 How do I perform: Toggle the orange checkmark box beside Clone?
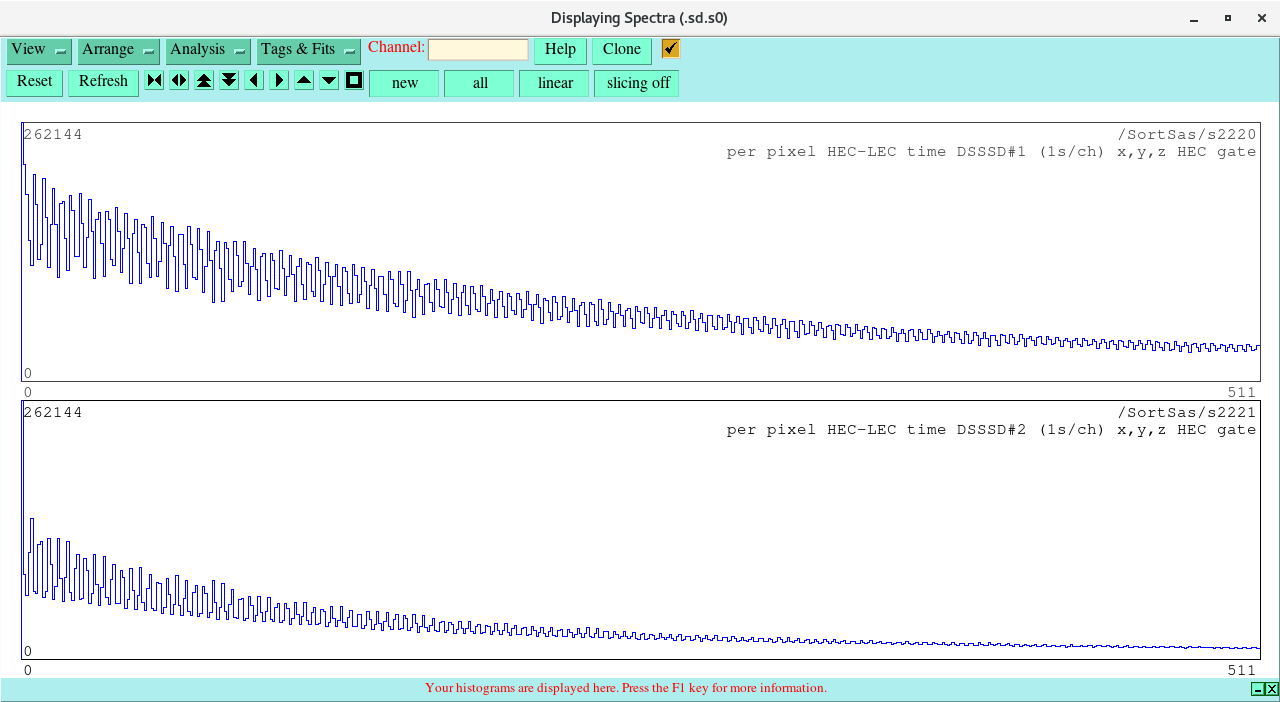click(671, 49)
